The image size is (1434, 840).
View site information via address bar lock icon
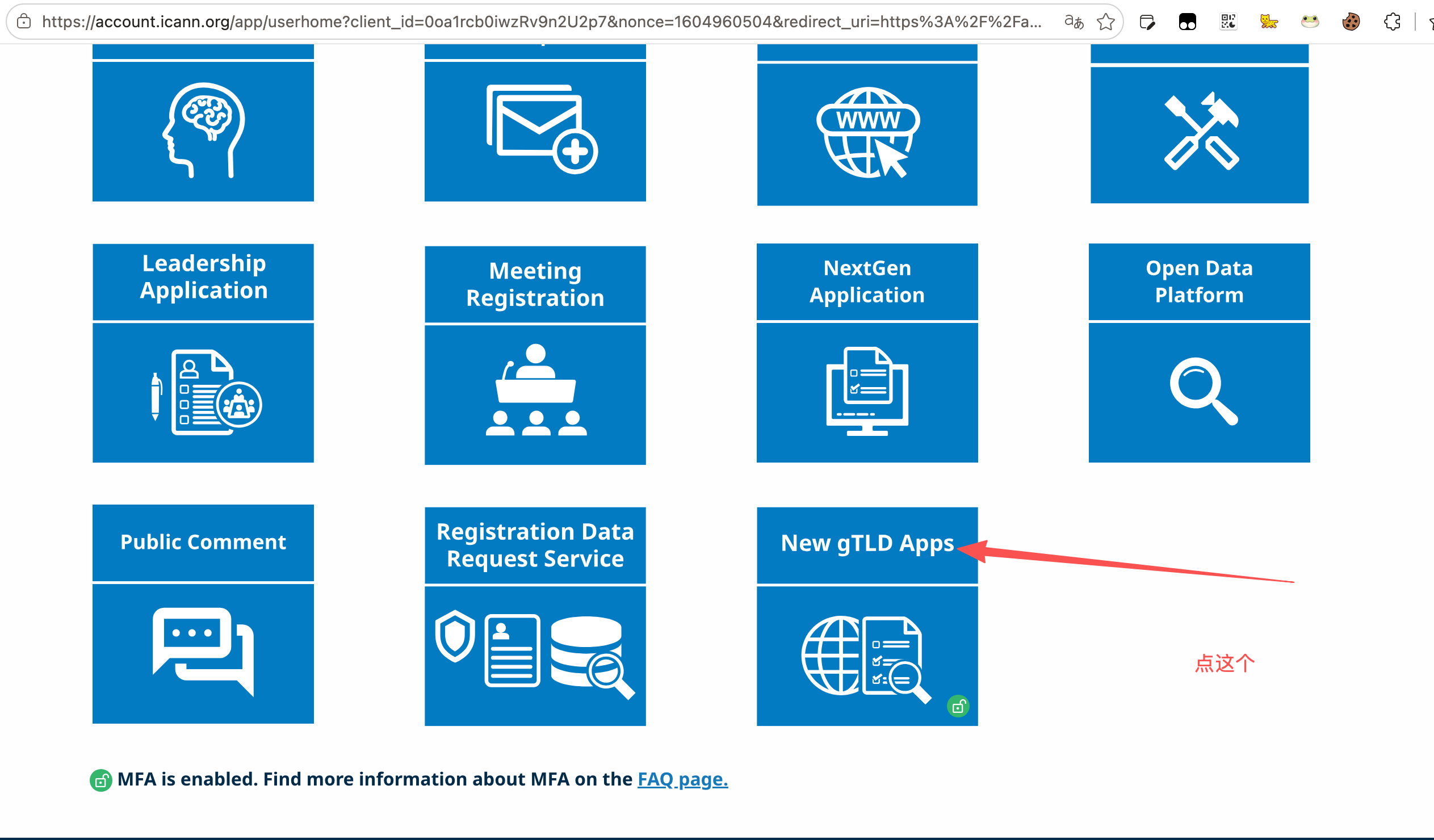(24, 22)
